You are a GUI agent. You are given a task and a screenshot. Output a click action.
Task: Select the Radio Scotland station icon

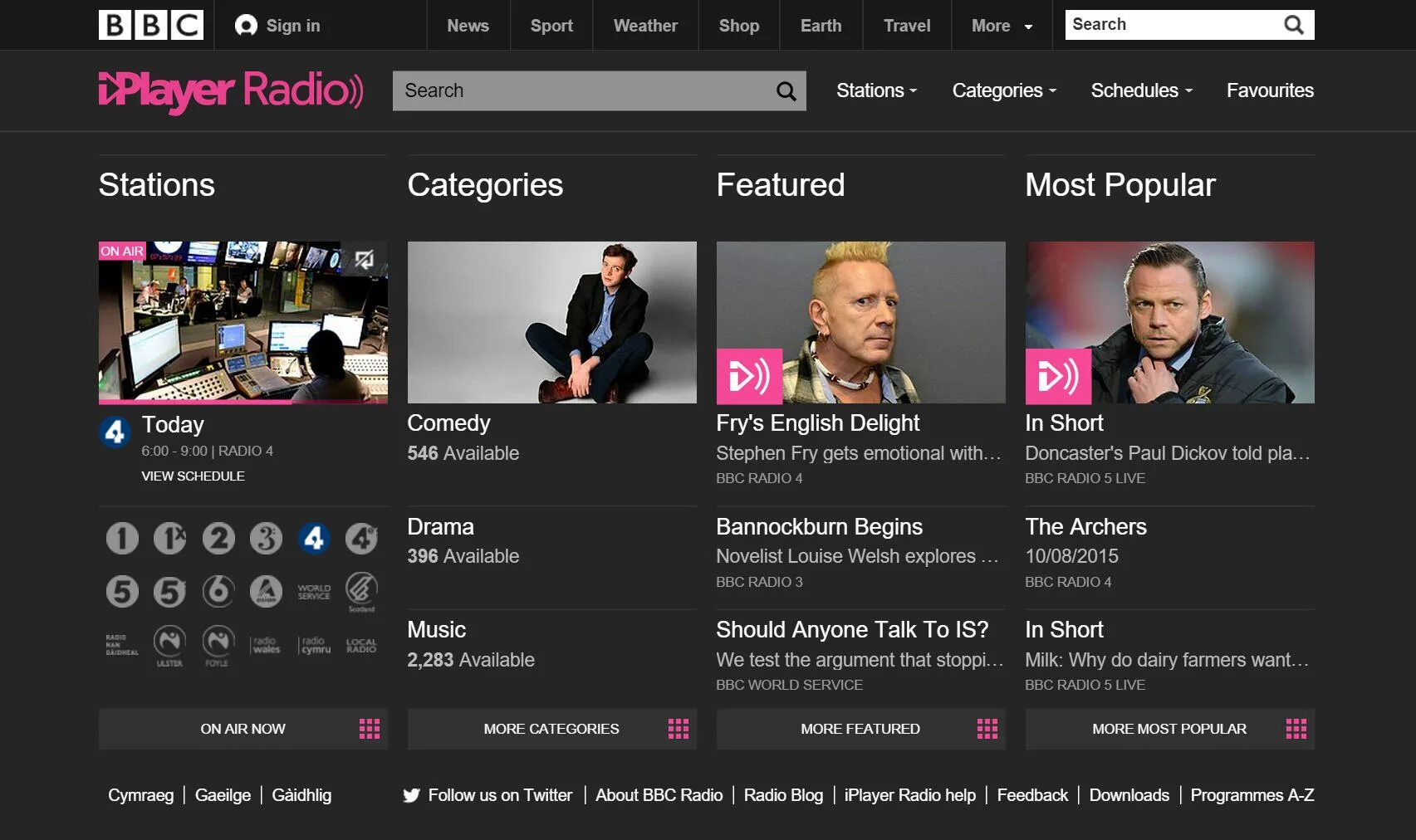[361, 592]
